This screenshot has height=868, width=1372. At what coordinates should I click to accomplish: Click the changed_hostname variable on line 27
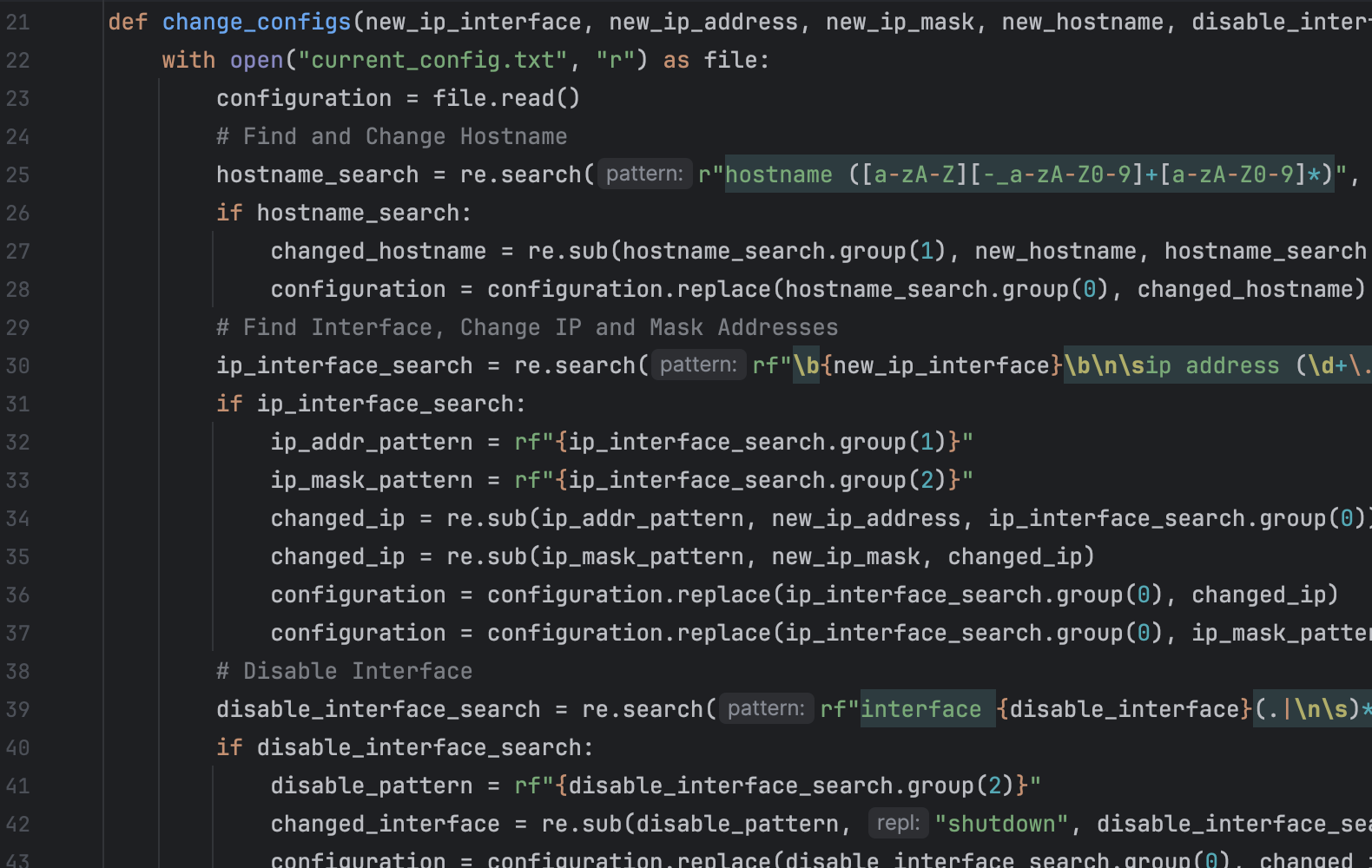point(379,251)
